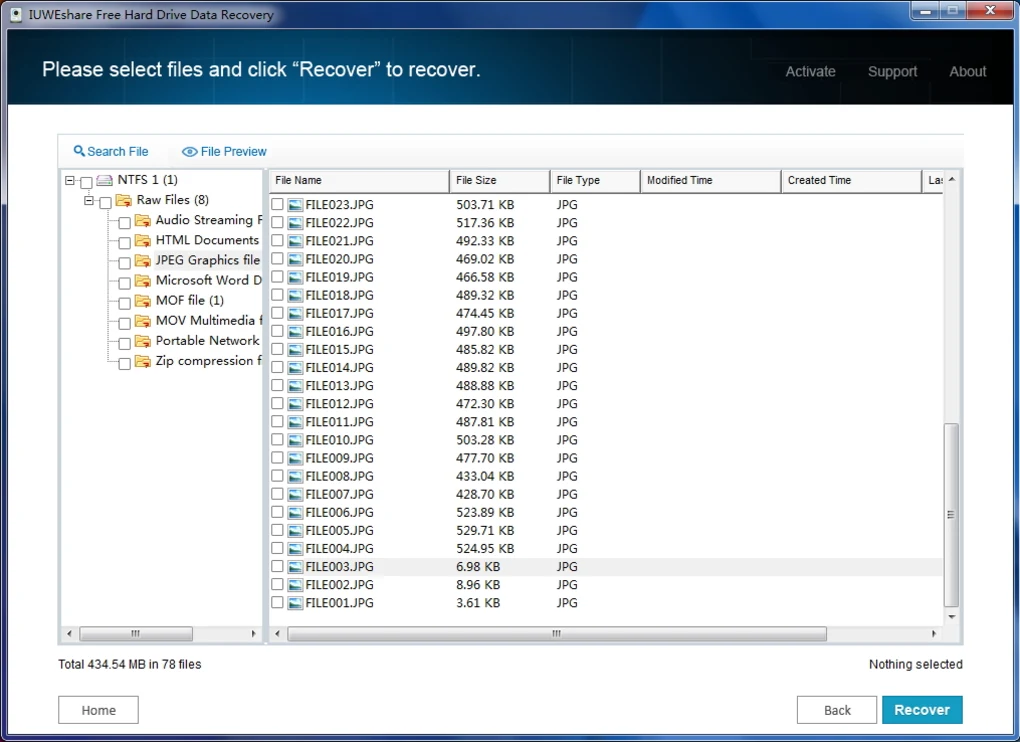Image resolution: width=1020 pixels, height=742 pixels.
Task: Open the Support menu item
Action: point(892,71)
